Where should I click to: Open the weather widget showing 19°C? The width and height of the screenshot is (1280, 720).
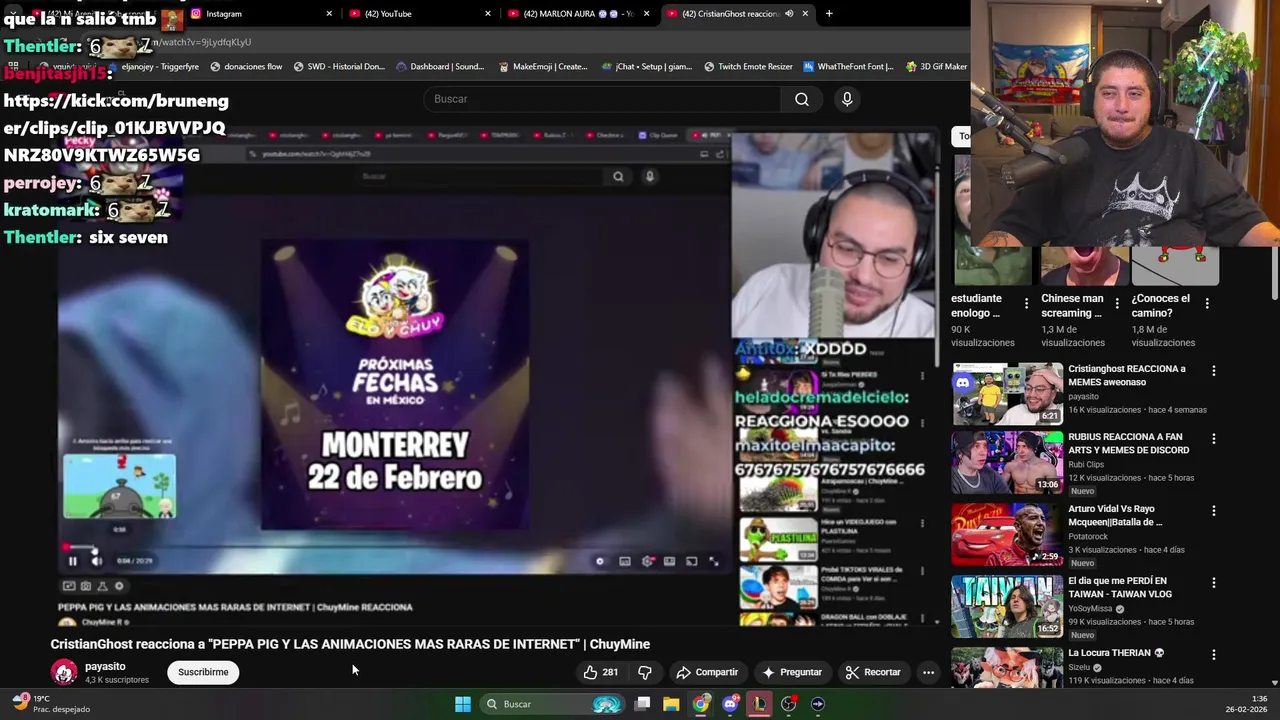click(52, 704)
